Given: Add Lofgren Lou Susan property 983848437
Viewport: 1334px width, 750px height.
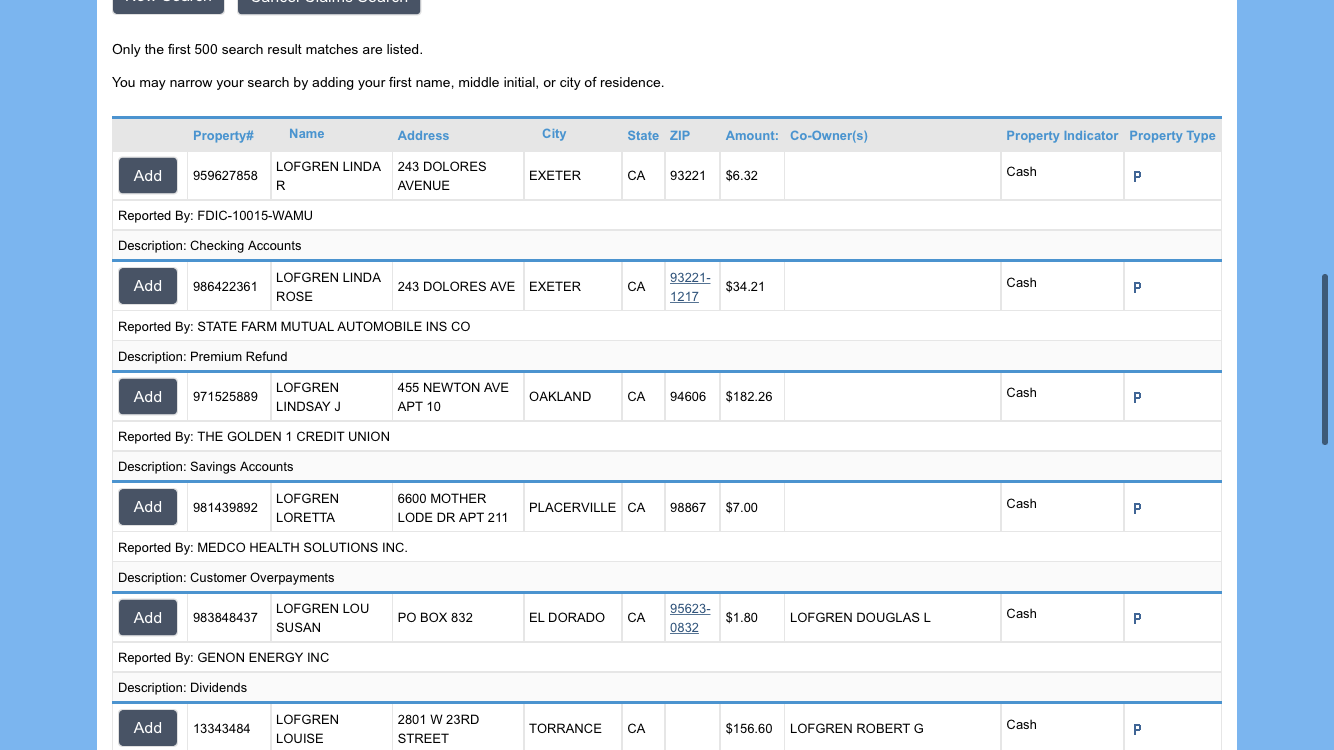Looking at the screenshot, I should [x=148, y=618].
